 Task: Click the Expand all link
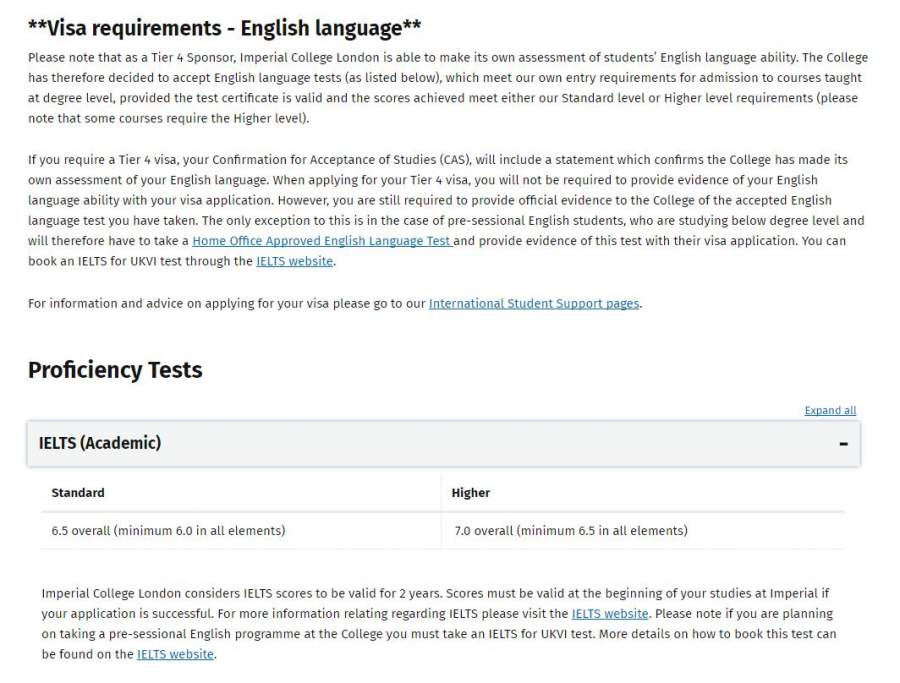(830, 411)
